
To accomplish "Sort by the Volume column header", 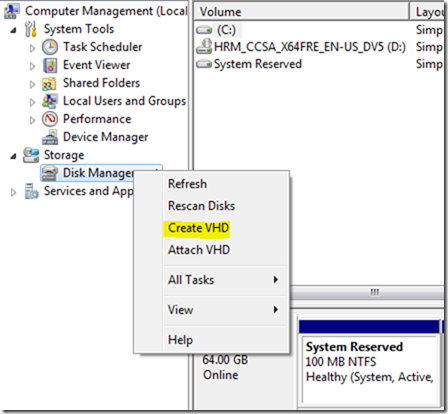I will pos(301,12).
